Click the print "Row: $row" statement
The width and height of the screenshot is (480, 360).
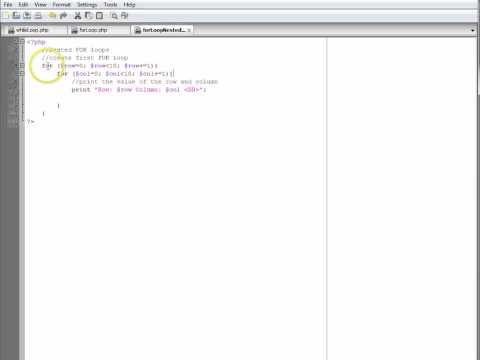click(139, 90)
